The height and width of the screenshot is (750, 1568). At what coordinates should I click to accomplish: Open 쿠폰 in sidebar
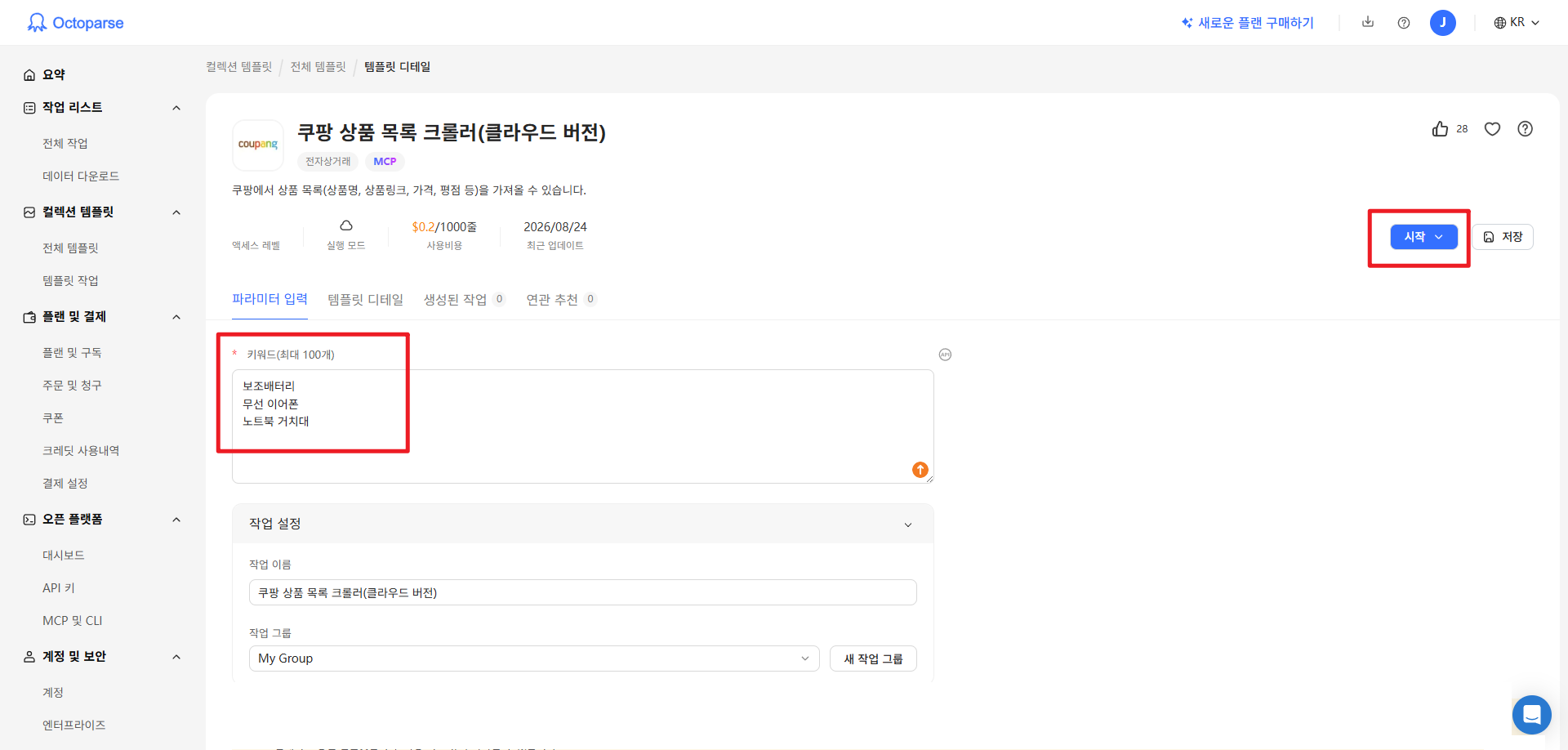53,418
